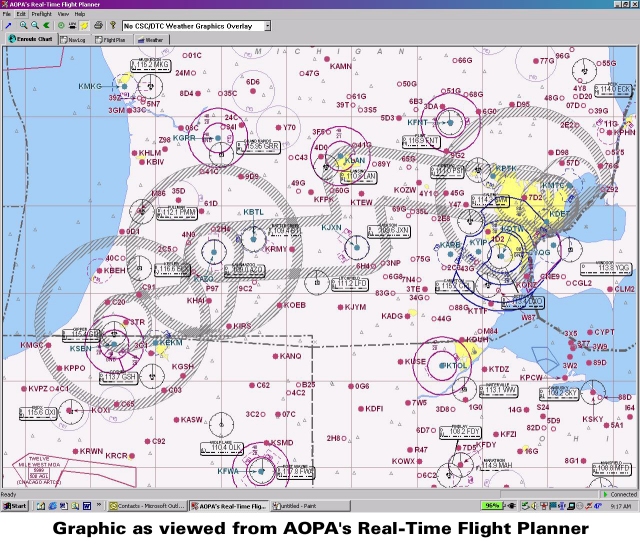Click the 111.2 LFD VOR label
This screenshot has width=640, height=546.
[x=350, y=284]
